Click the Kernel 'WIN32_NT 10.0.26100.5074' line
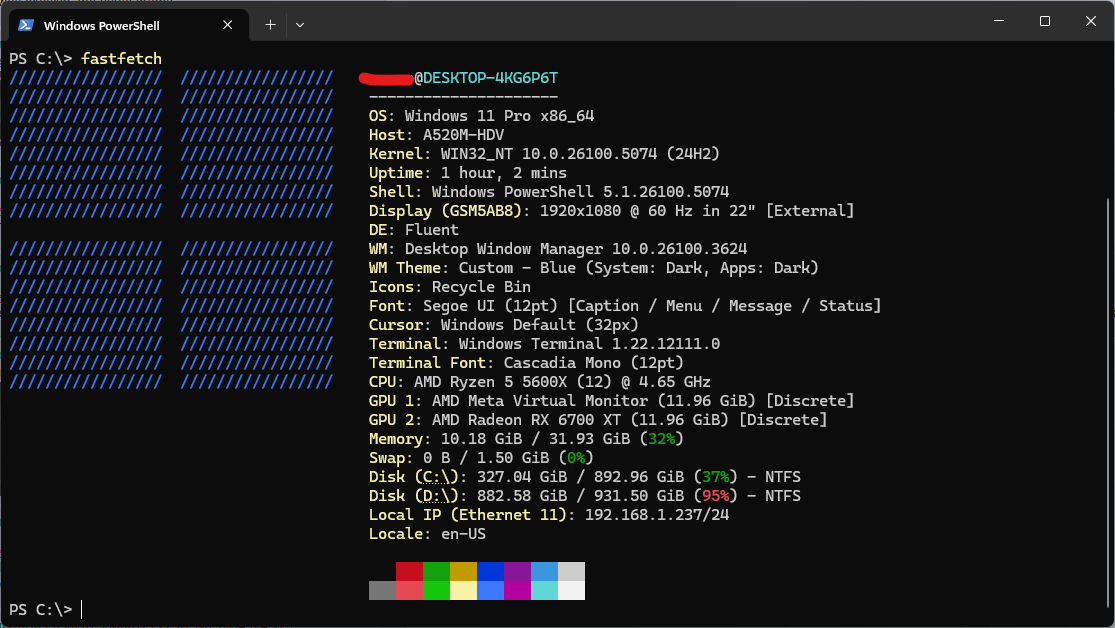This screenshot has height=628, width=1115. click(x=544, y=154)
